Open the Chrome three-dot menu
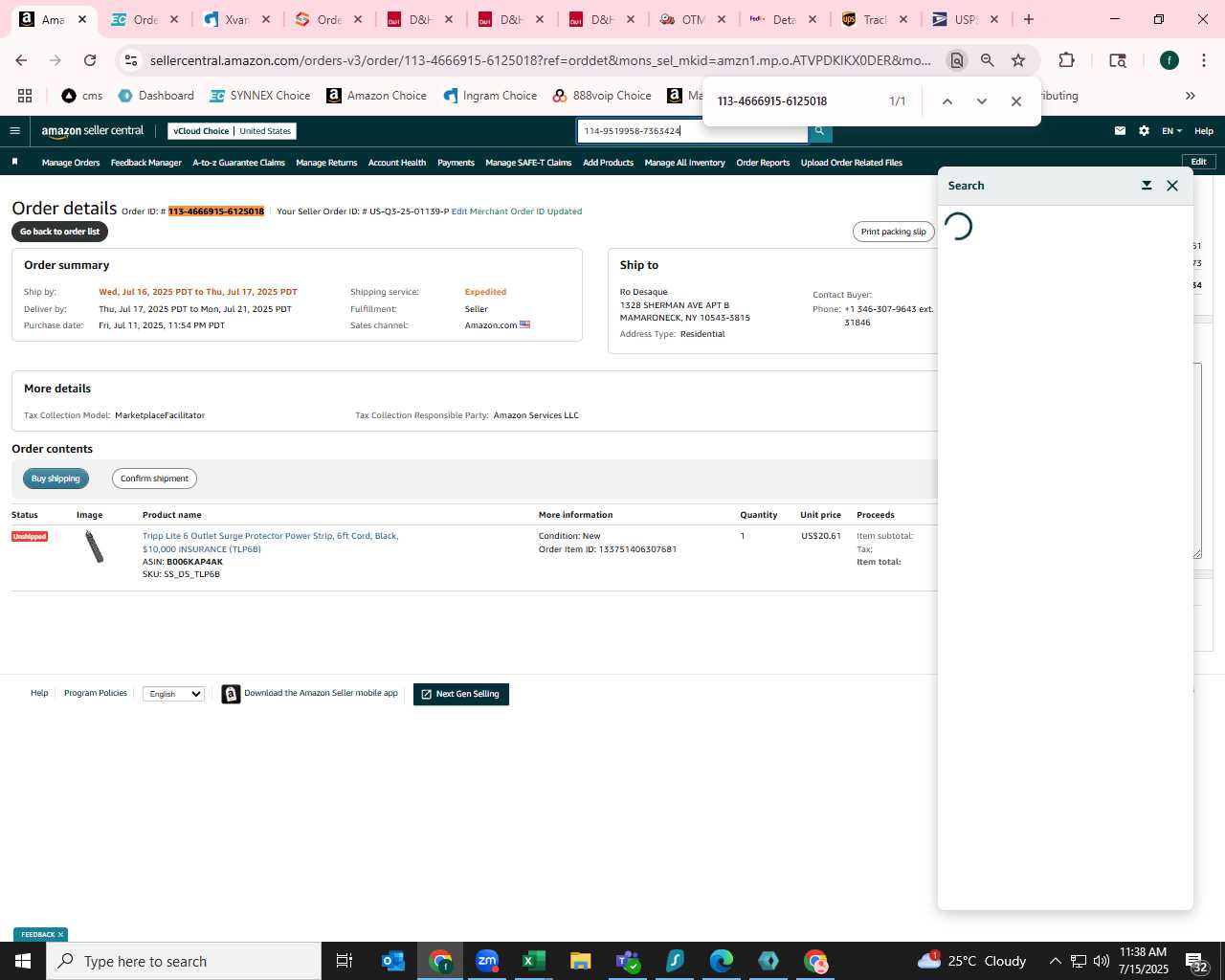1225x980 pixels. [x=1203, y=60]
